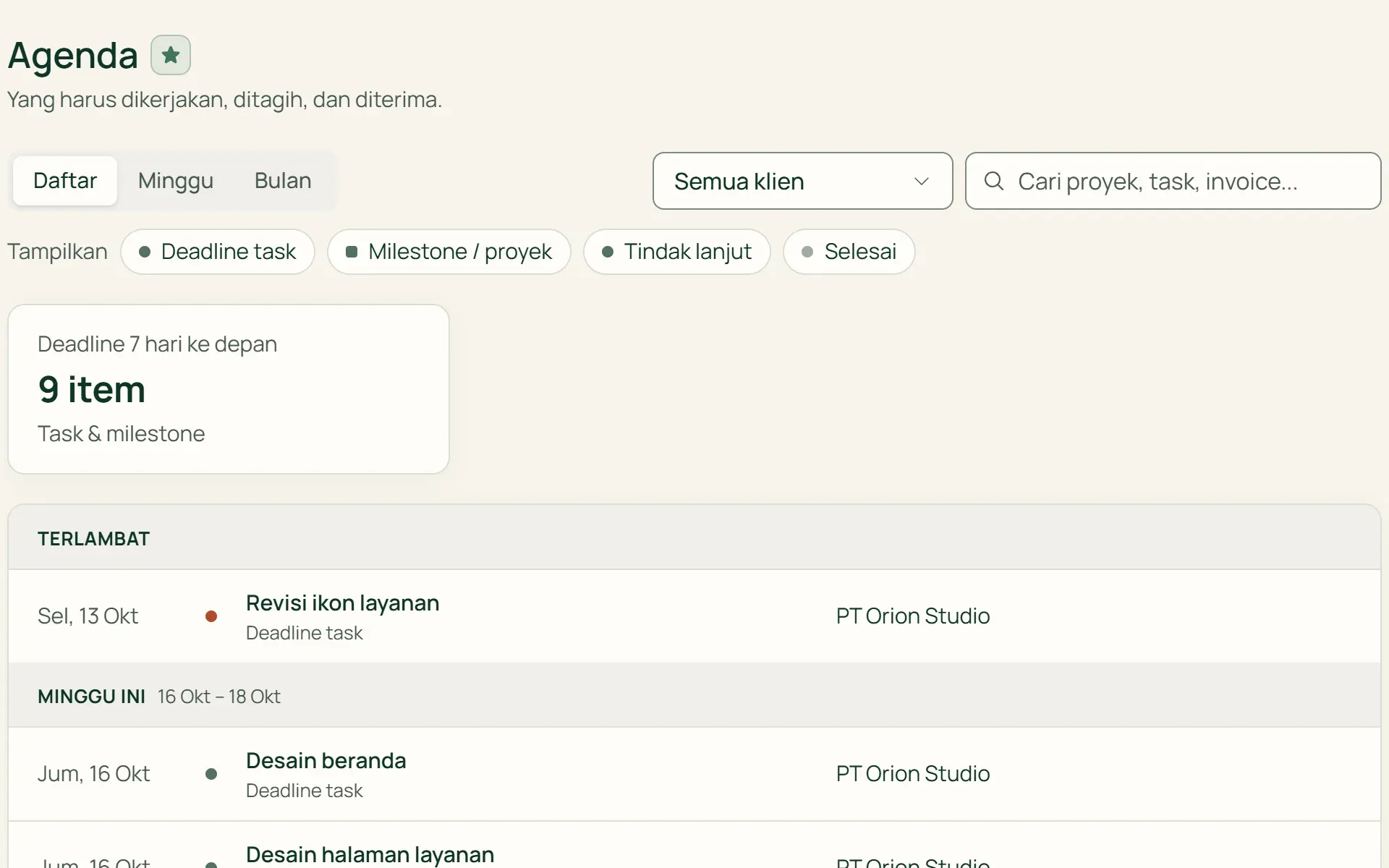Viewport: 1389px width, 868px height.
Task: Toggle the Milestone / proyek filter chip
Action: click(x=449, y=252)
